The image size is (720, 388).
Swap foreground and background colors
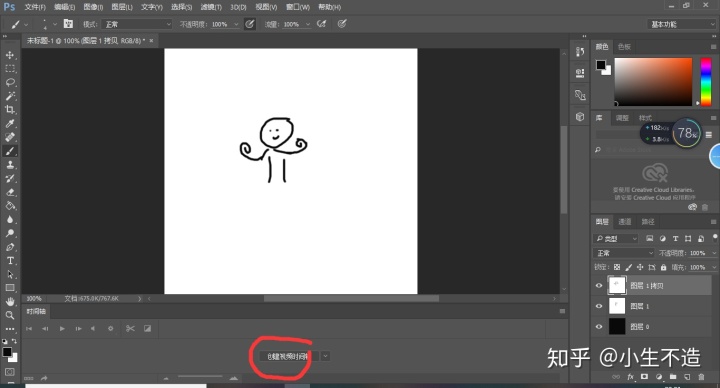point(14,341)
